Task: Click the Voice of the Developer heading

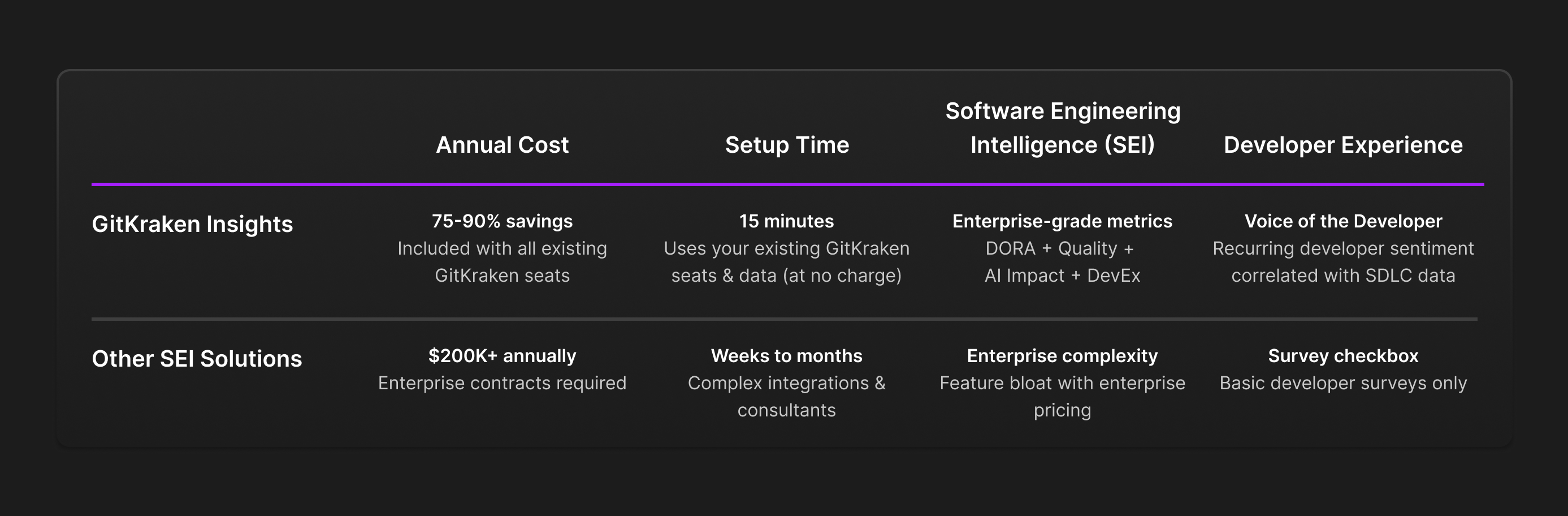Action: [x=1343, y=221]
